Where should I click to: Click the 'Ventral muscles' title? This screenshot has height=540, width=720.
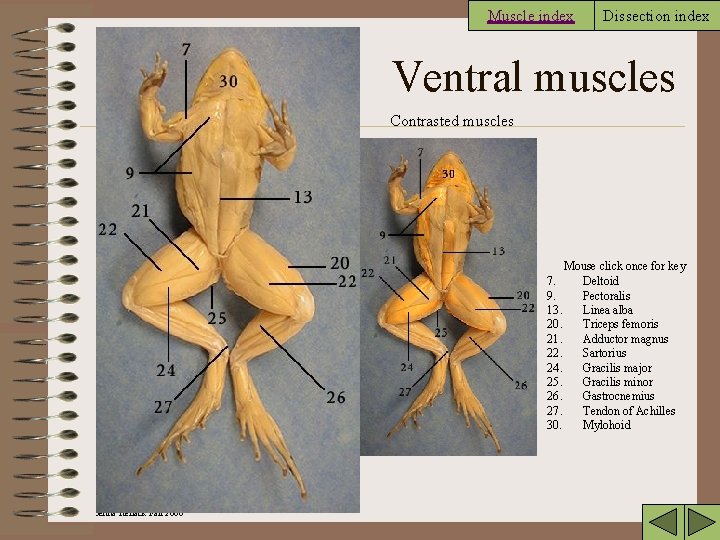point(534,76)
